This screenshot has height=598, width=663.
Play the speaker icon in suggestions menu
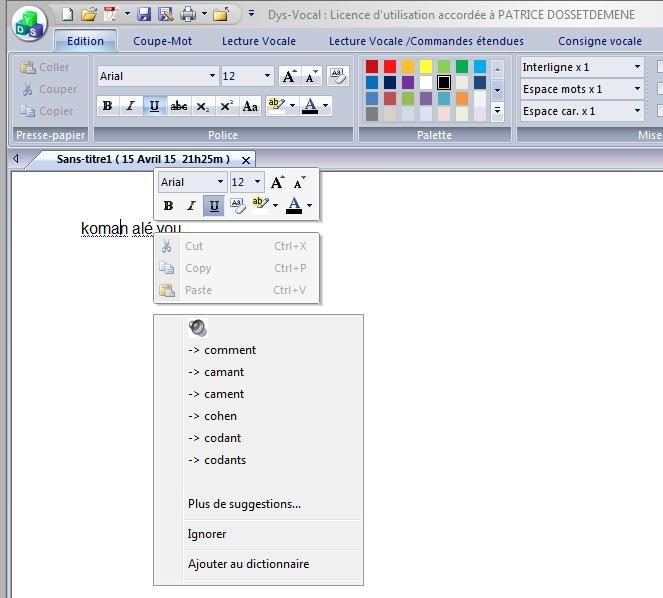pos(197,328)
